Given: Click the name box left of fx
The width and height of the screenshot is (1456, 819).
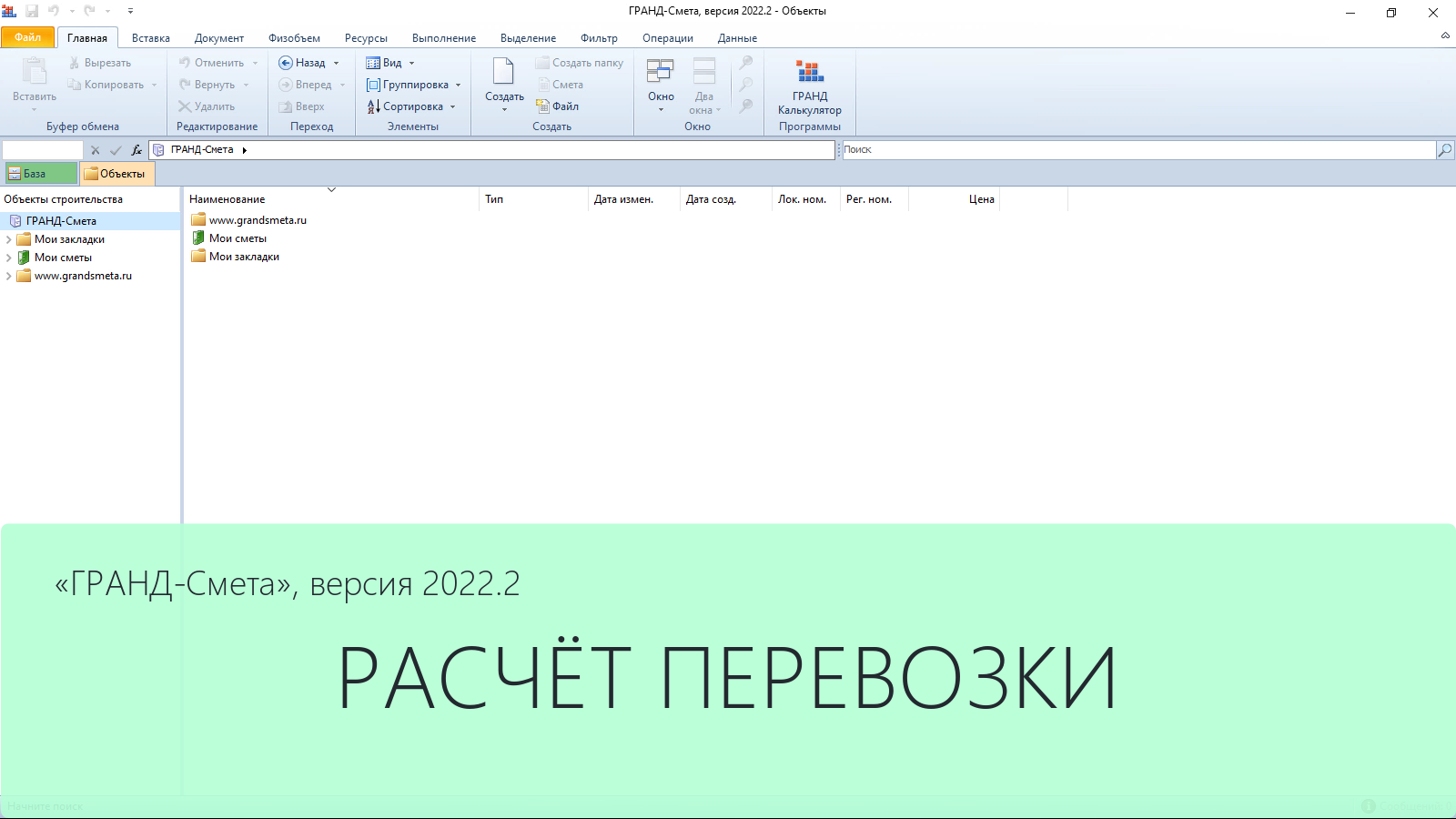Looking at the screenshot, I should point(43,150).
